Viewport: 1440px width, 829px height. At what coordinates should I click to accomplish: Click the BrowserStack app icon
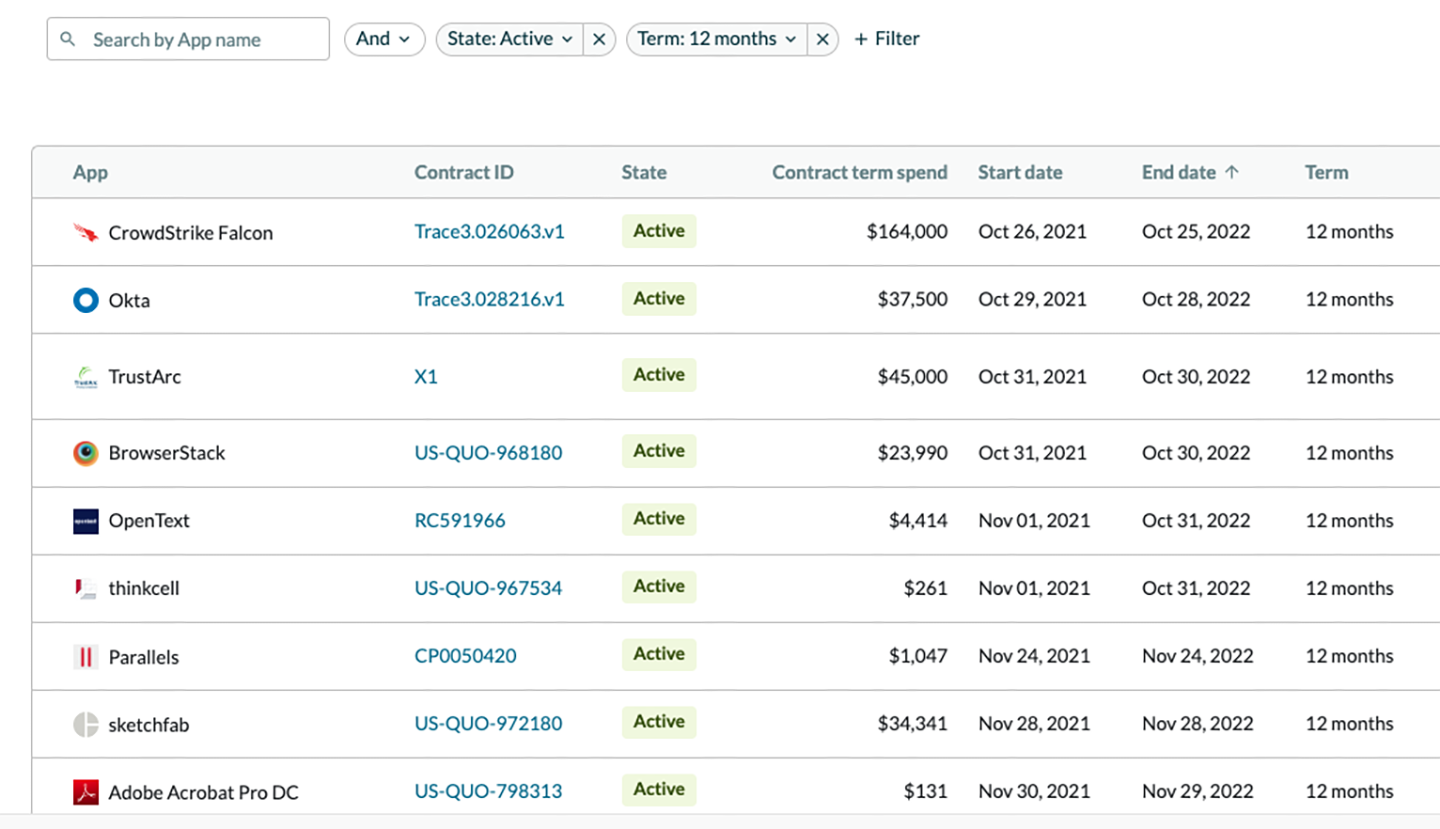pos(86,453)
